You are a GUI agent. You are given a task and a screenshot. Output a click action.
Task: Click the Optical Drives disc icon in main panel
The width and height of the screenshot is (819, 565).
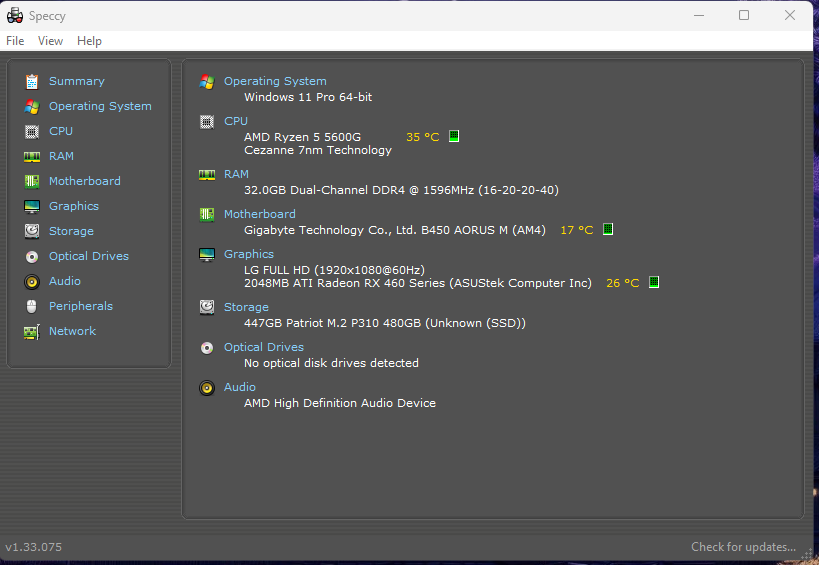(207, 348)
